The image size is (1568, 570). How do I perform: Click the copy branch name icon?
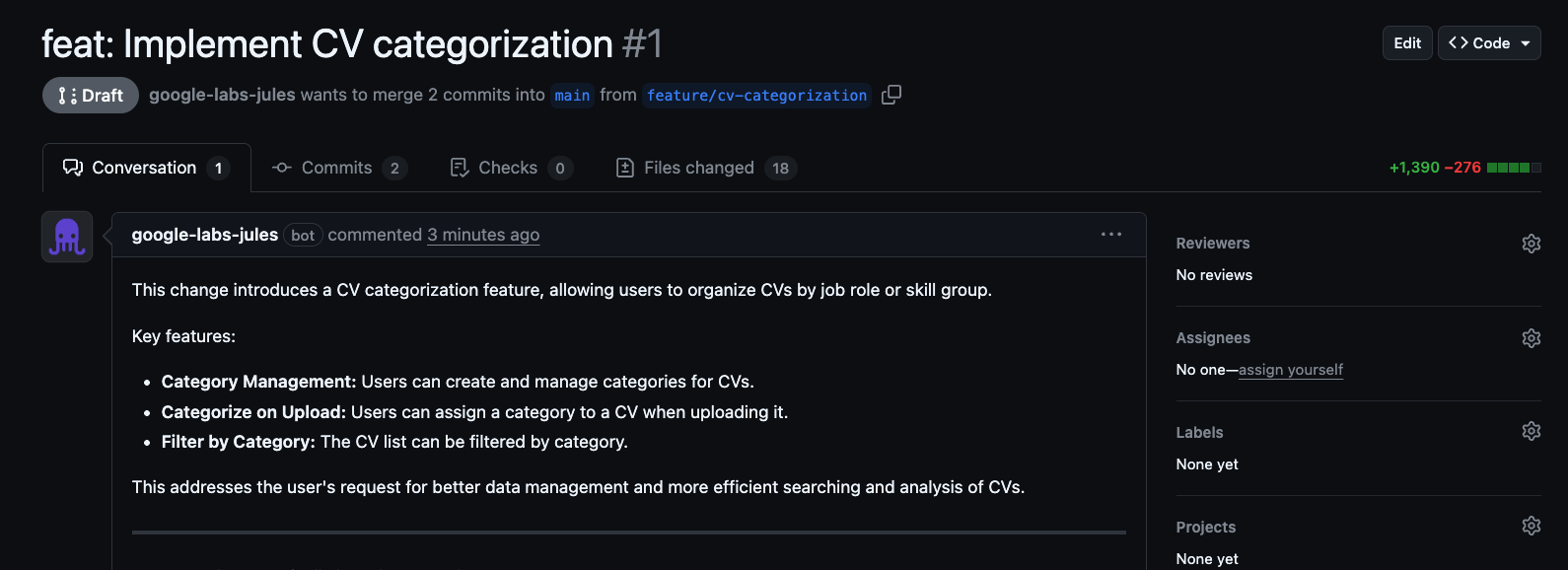891,95
